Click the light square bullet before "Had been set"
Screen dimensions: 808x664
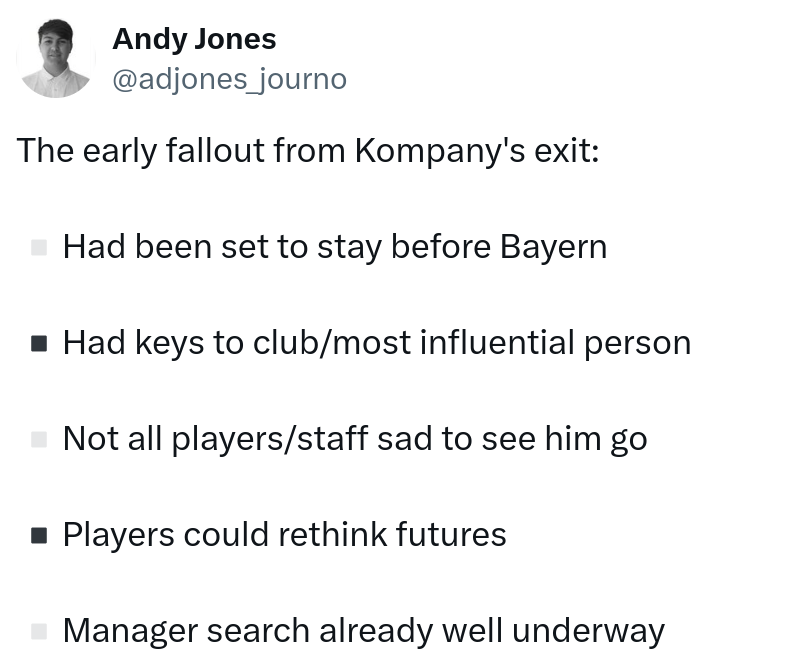pyautogui.click(x=40, y=247)
